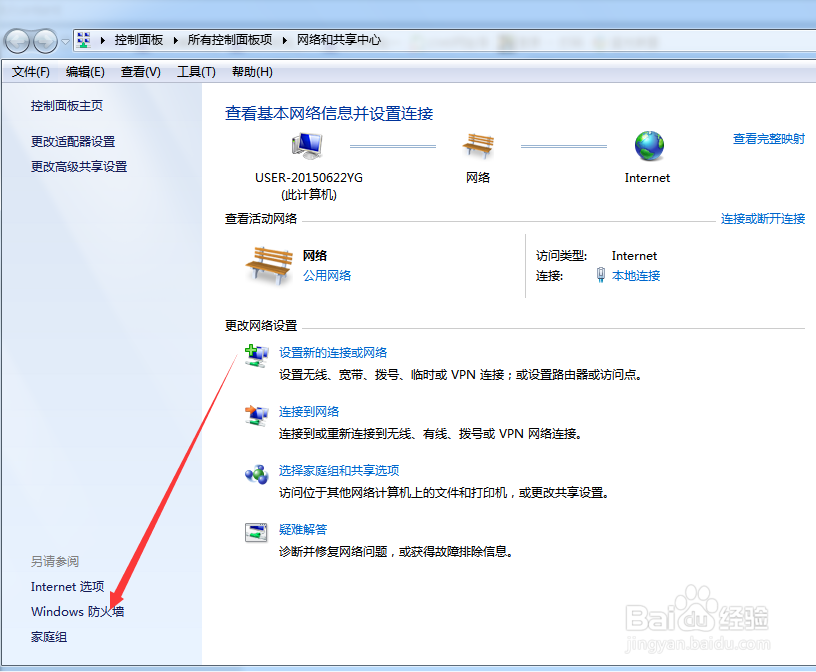816x672 pixels.
Task: Open the recent pages dropdown beside forward button
Action: tap(65, 41)
